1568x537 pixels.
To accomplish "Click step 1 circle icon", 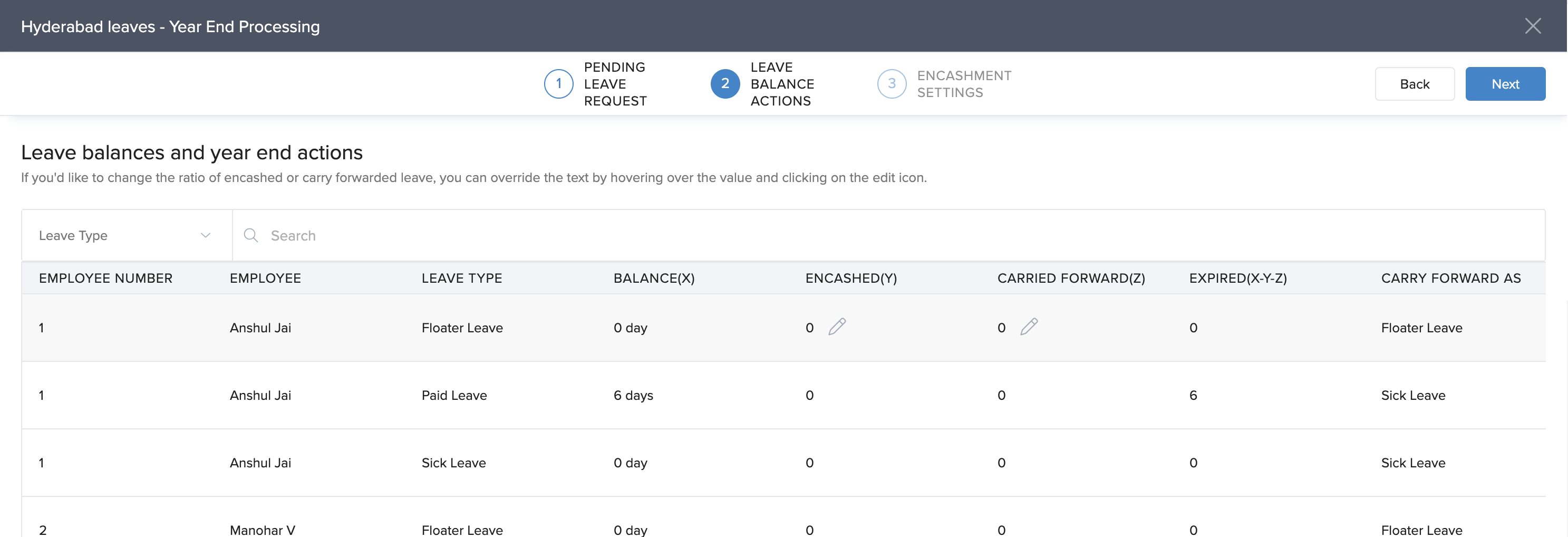I will [x=558, y=84].
